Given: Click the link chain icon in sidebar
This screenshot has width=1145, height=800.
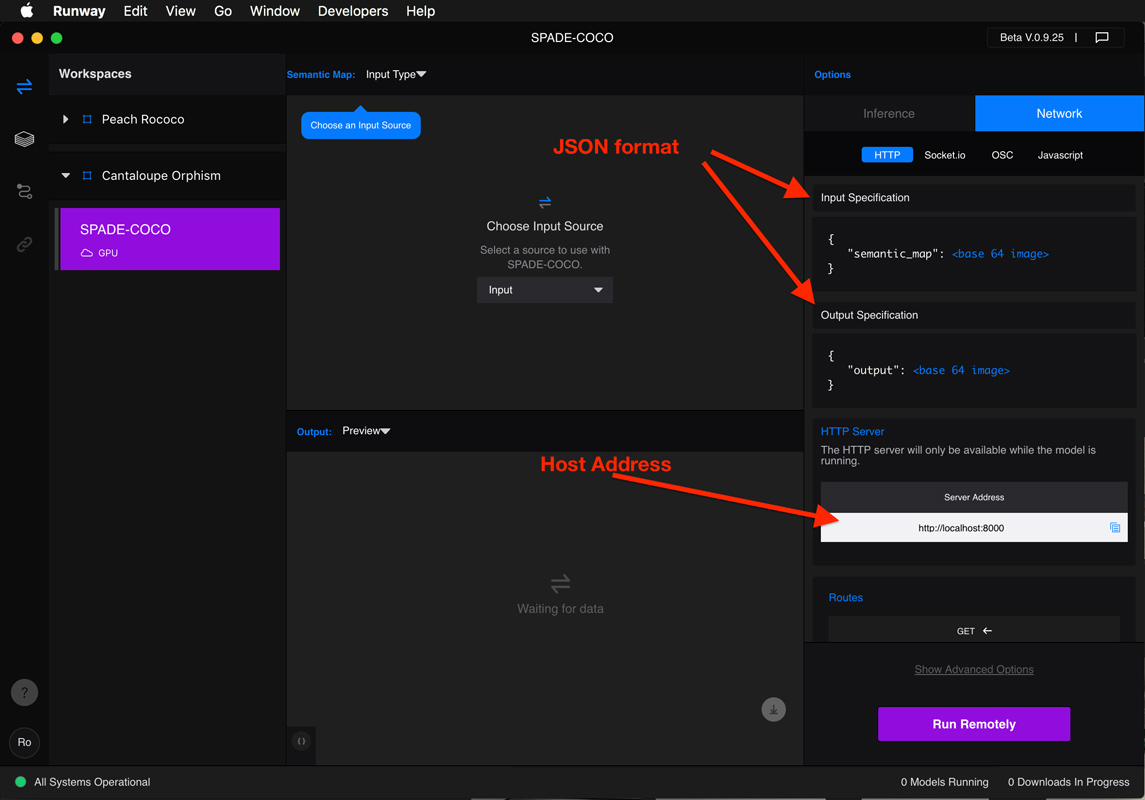Looking at the screenshot, I should pos(24,244).
